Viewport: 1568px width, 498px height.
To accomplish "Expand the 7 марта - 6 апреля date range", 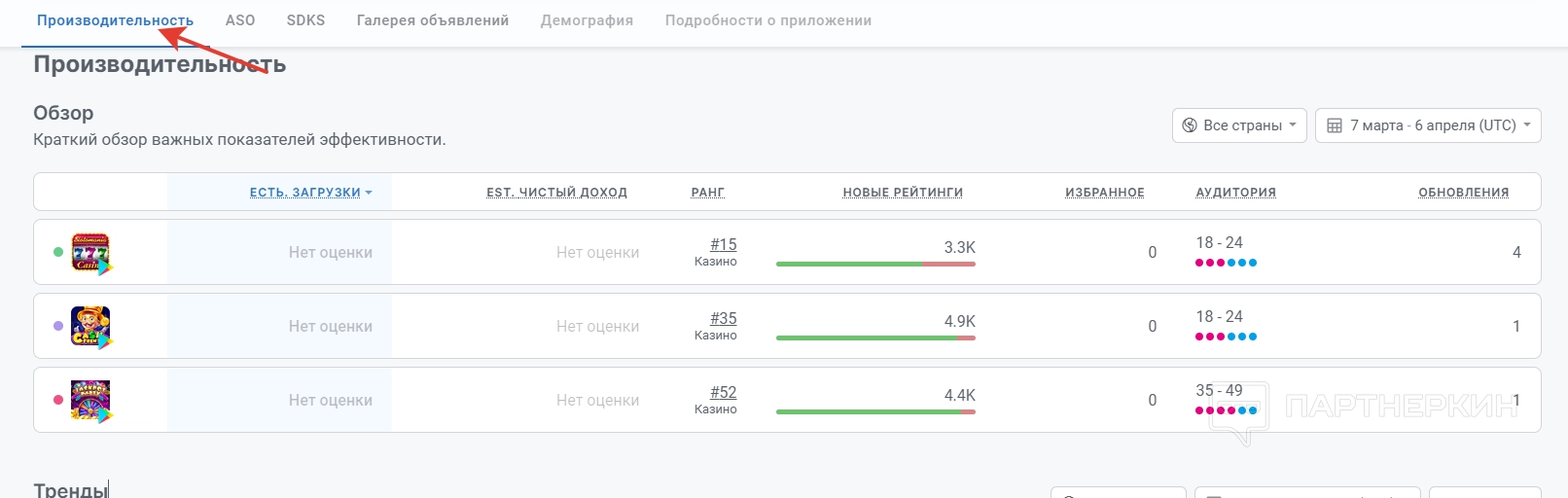I will [1428, 125].
